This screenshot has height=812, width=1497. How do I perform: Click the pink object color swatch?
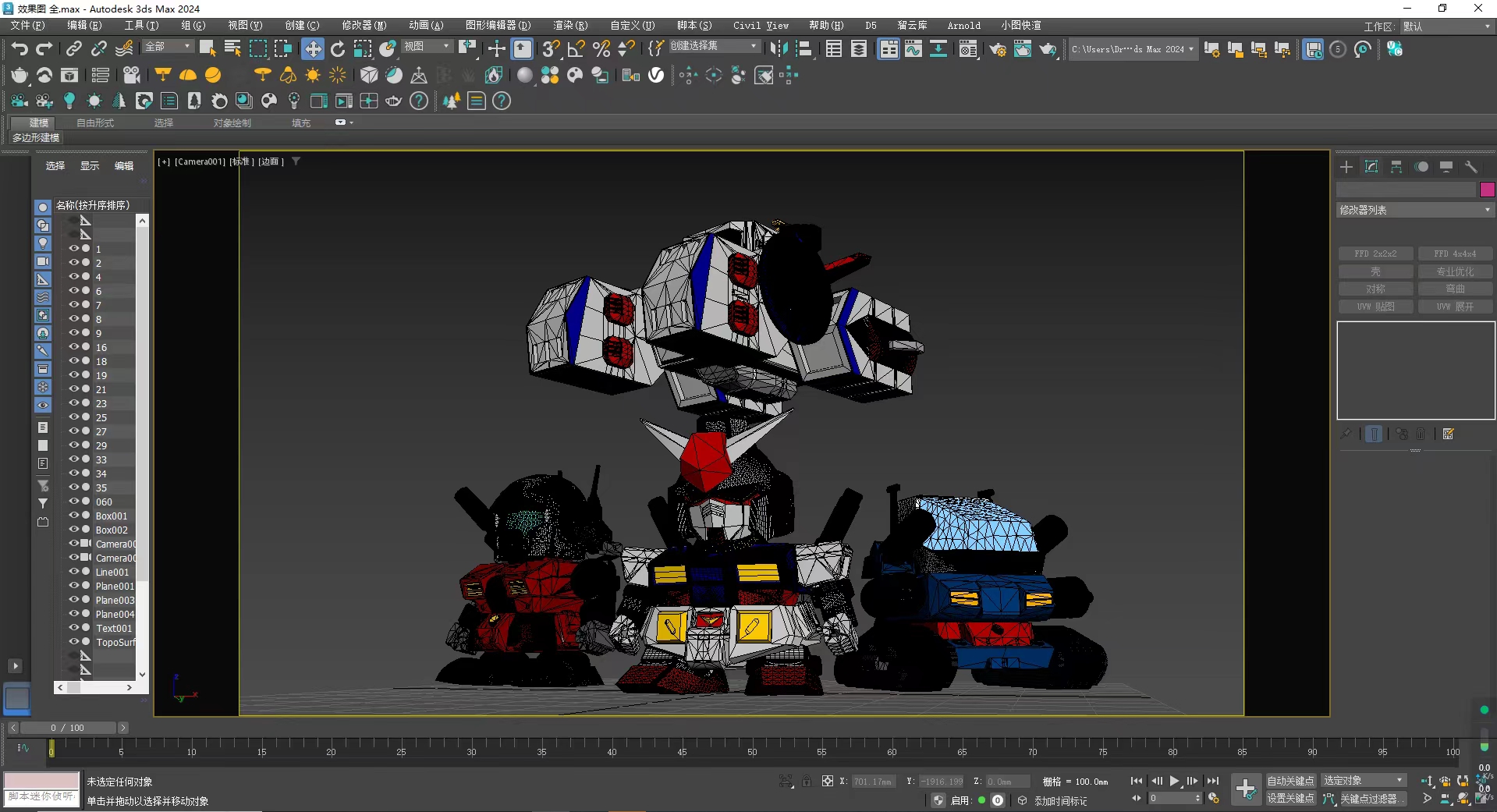pyautogui.click(x=1487, y=190)
